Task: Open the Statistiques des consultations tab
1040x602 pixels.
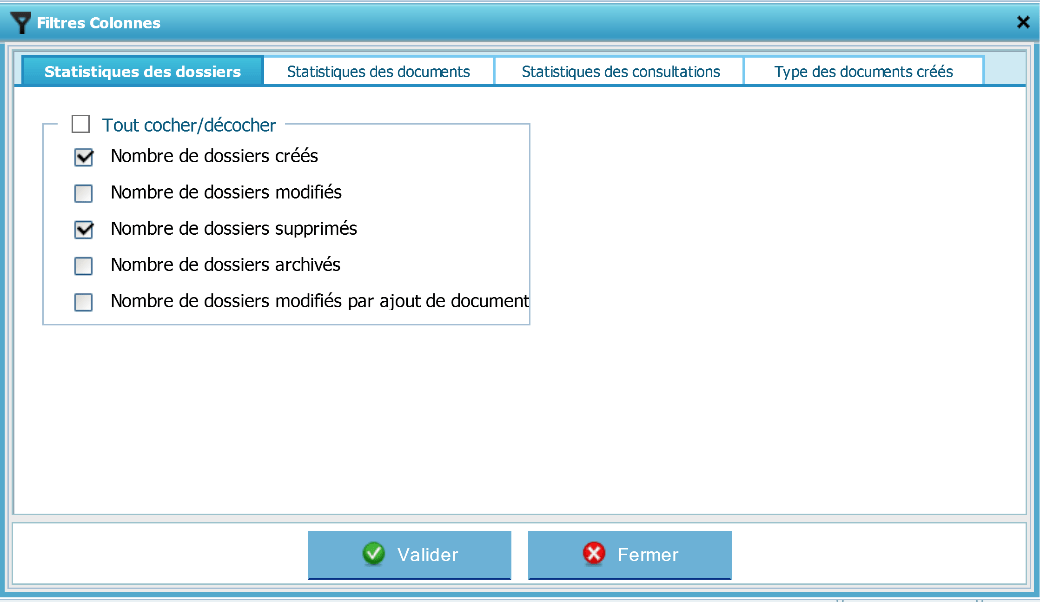Action: [620, 72]
